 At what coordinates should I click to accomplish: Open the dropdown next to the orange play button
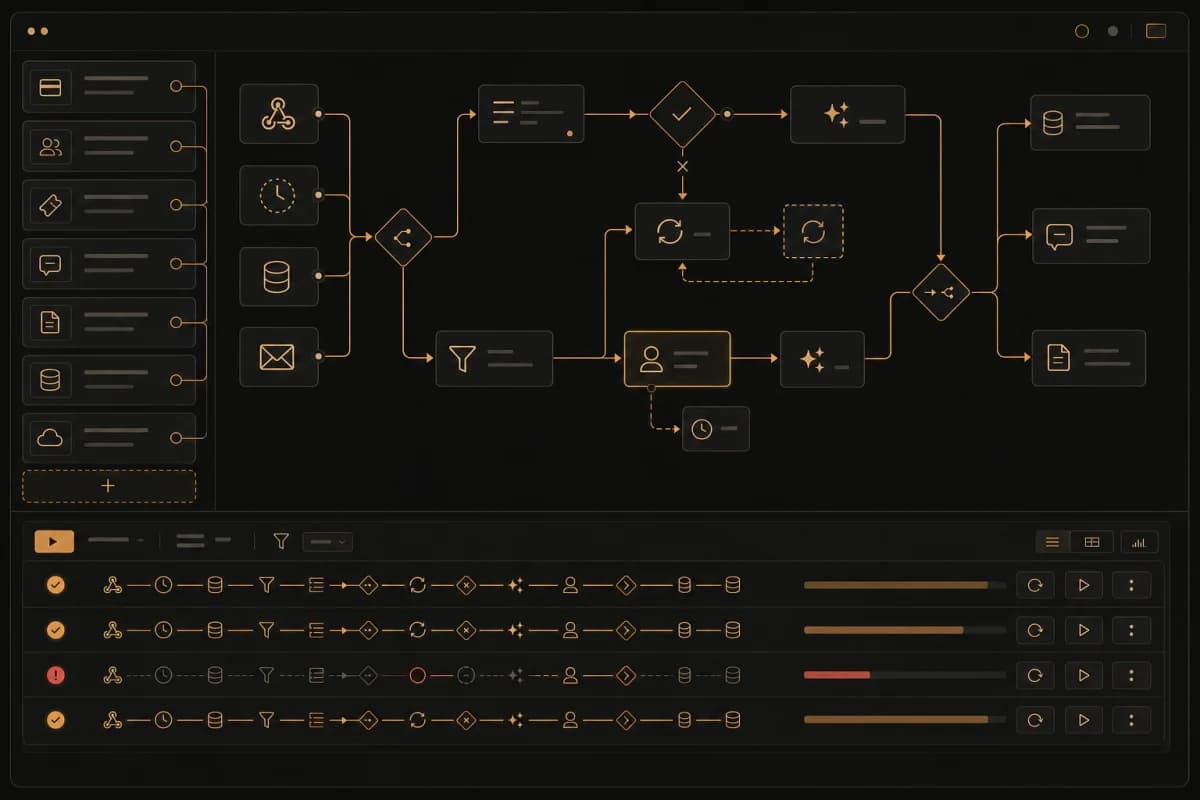[115, 540]
